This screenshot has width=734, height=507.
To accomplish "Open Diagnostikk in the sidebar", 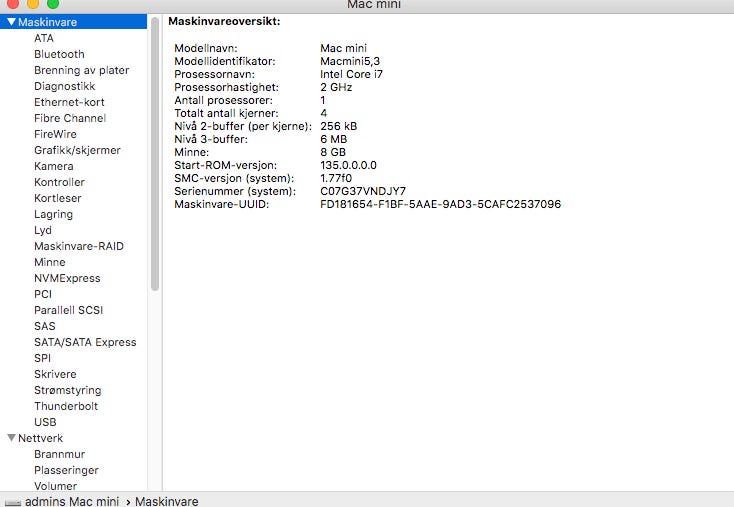I will [x=65, y=86].
